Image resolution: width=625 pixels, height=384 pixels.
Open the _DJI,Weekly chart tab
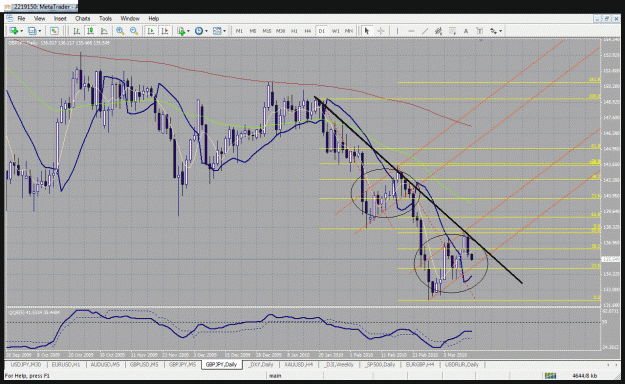(x=339, y=364)
